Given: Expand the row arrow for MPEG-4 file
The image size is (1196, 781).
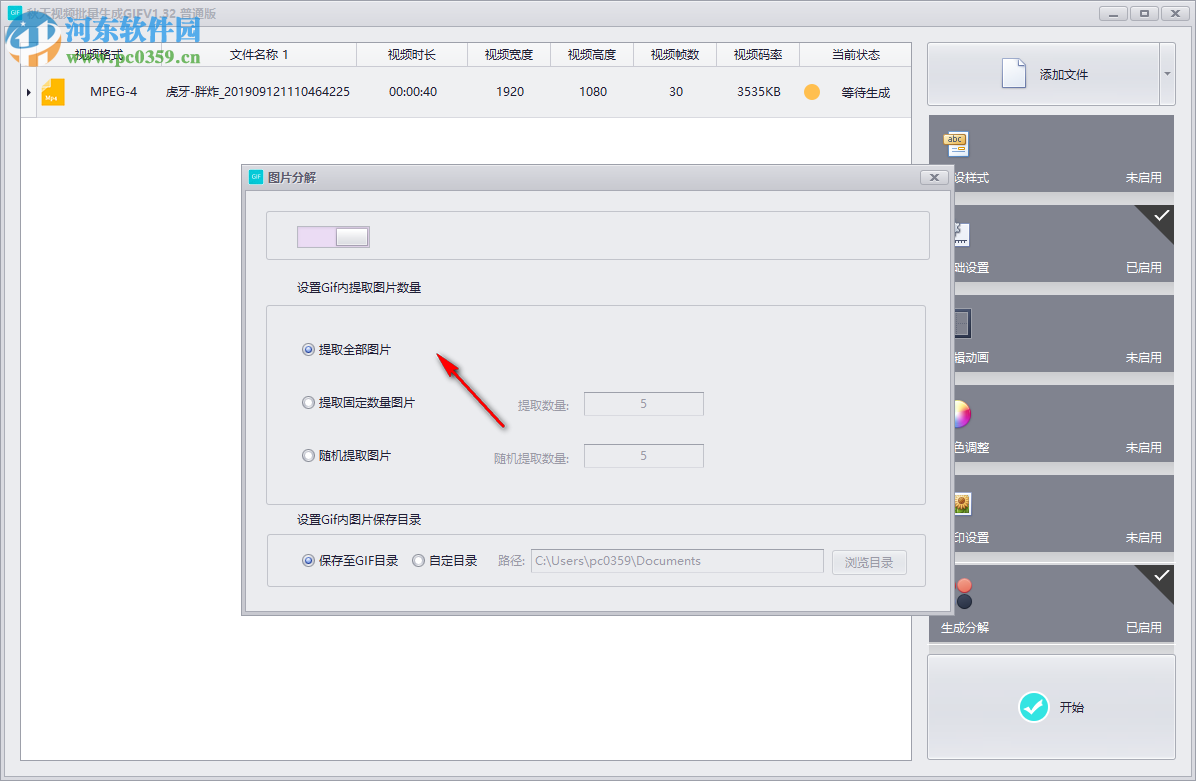Looking at the screenshot, I should (28, 92).
